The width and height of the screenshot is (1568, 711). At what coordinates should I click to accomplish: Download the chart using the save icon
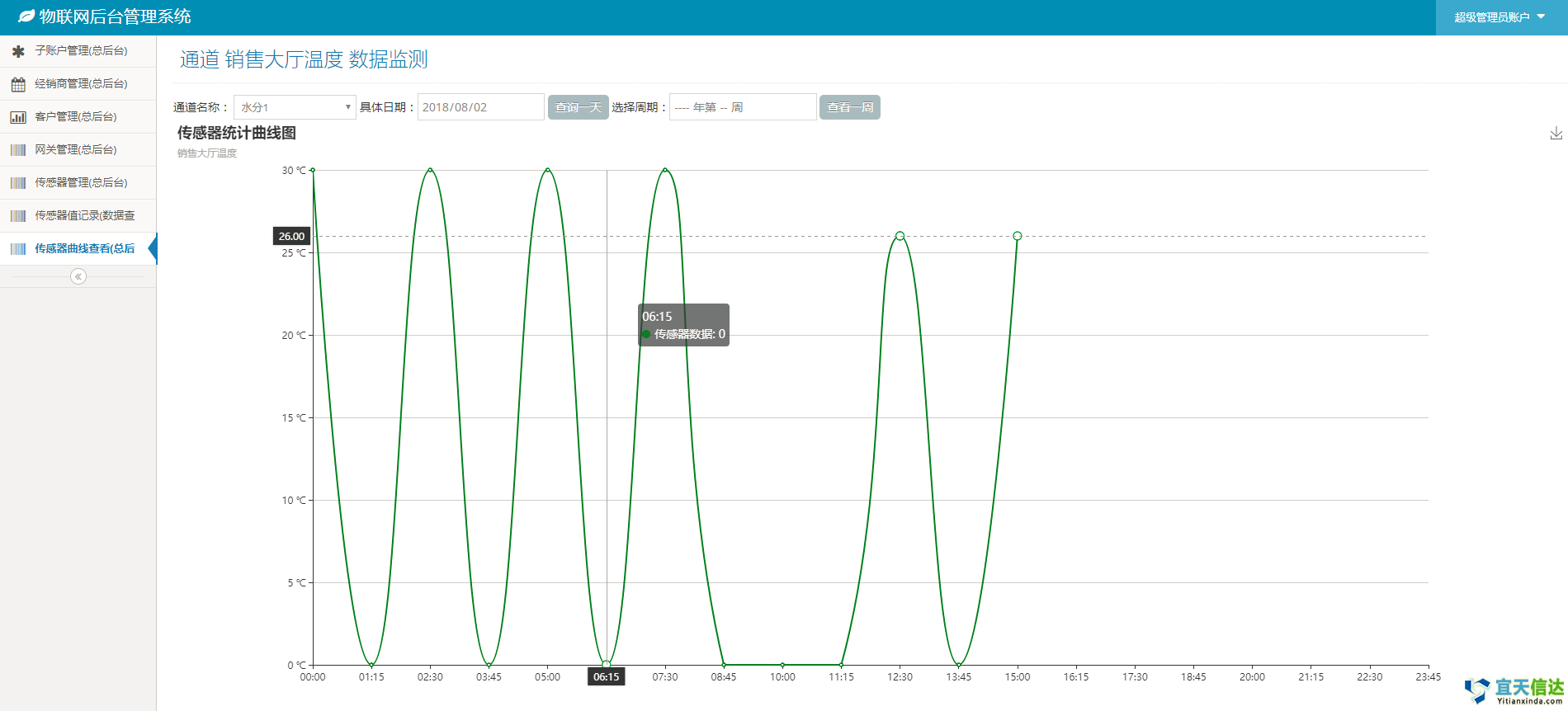1556,134
